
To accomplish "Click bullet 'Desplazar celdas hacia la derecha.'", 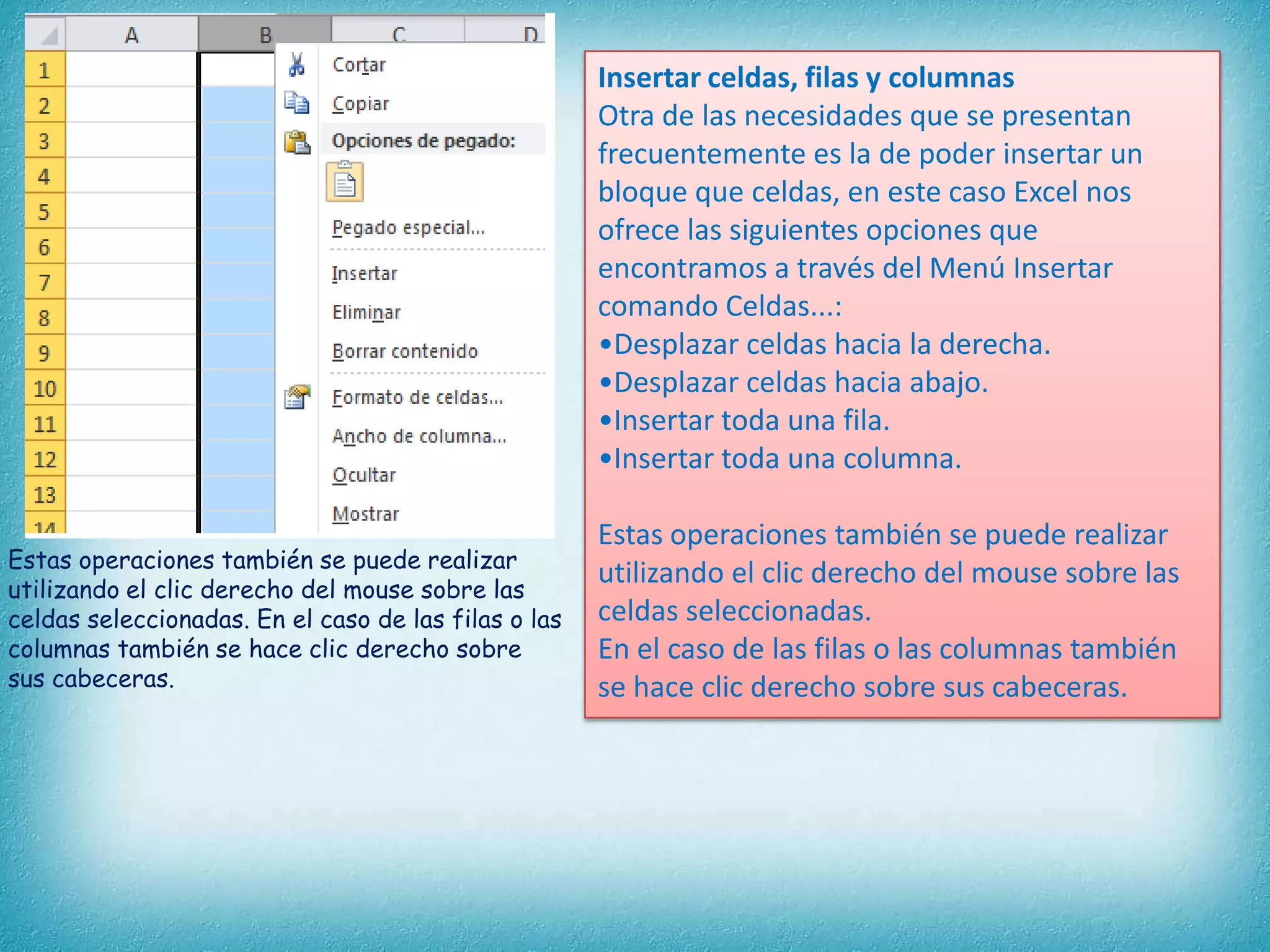I will pyautogui.click(x=825, y=345).
